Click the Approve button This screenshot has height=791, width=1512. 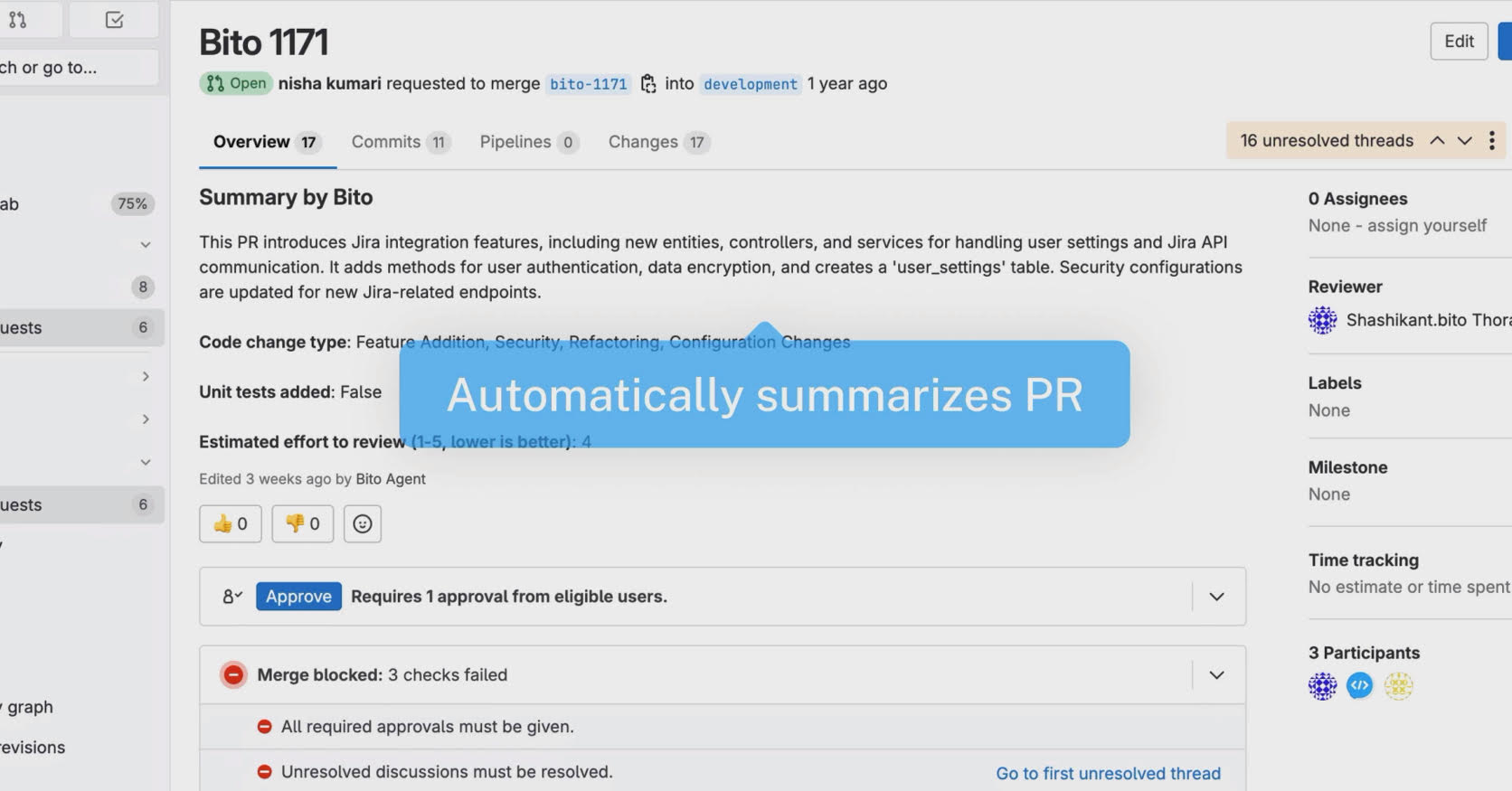[x=298, y=597]
